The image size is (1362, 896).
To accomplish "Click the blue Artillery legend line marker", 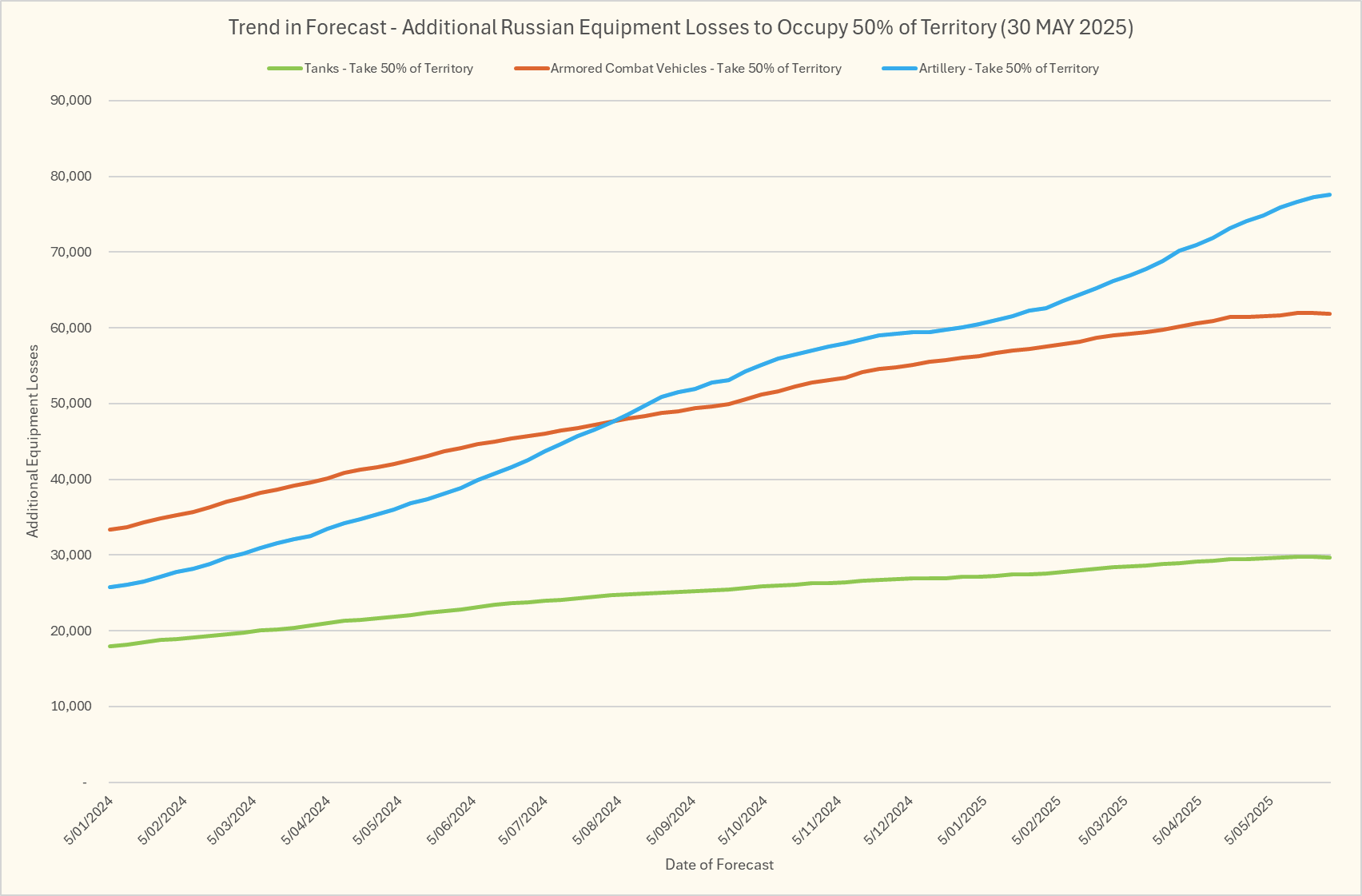I will [899, 69].
